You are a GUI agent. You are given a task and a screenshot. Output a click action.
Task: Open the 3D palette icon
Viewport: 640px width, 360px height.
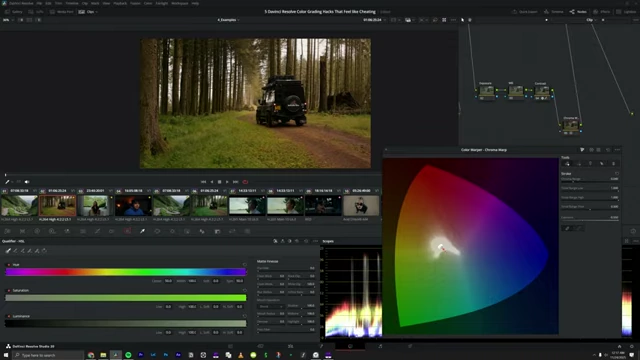coord(247,231)
